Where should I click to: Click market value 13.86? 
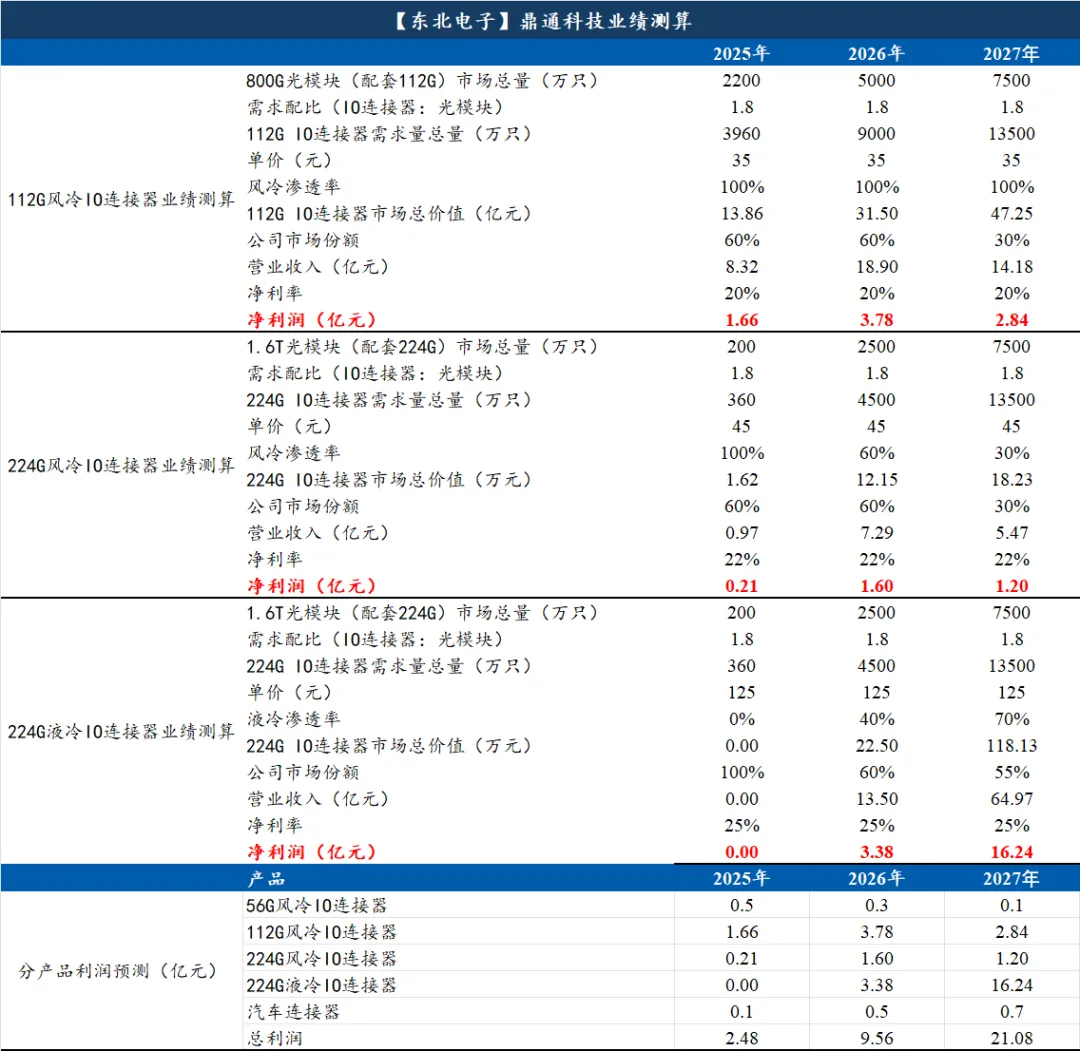point(742,214)
